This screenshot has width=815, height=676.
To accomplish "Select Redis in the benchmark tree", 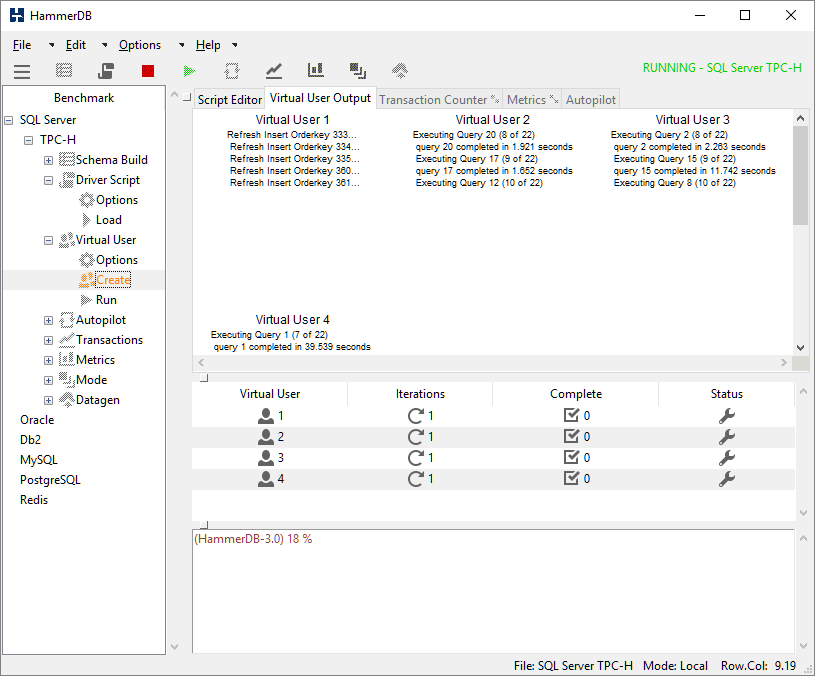I will (34, 500).
